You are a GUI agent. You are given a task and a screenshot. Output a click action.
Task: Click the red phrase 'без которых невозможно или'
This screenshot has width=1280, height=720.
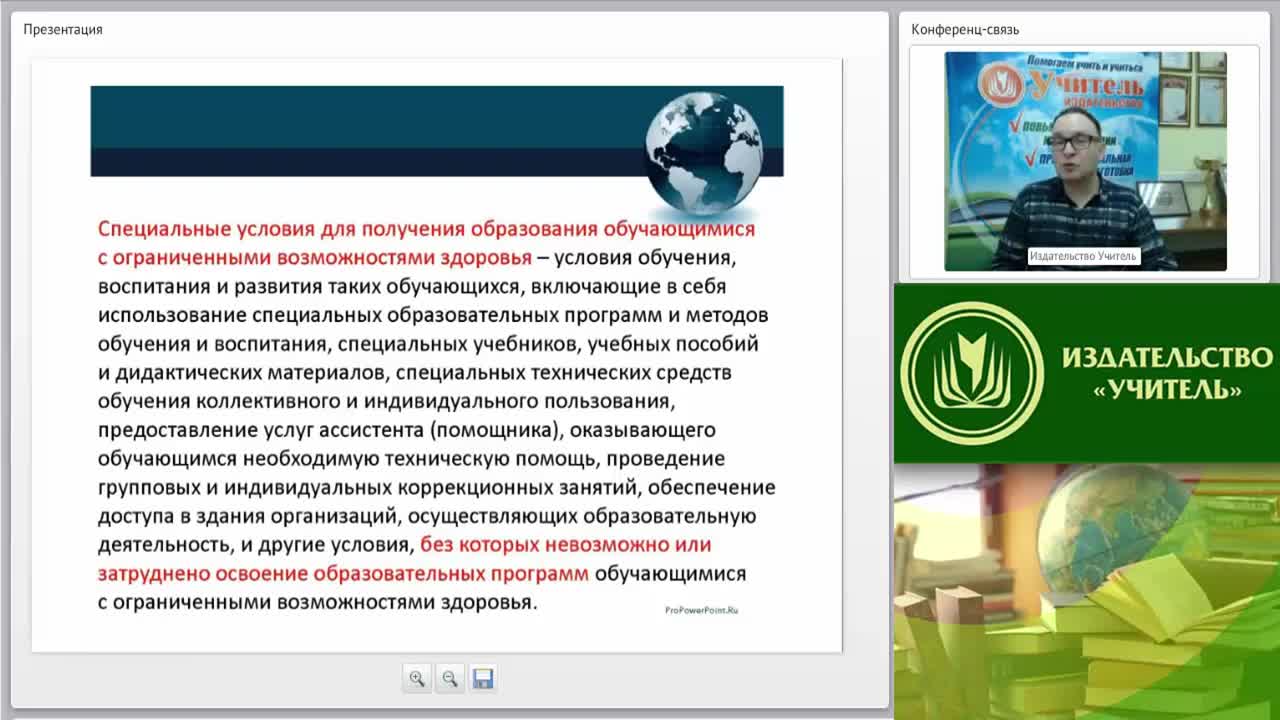566,545
